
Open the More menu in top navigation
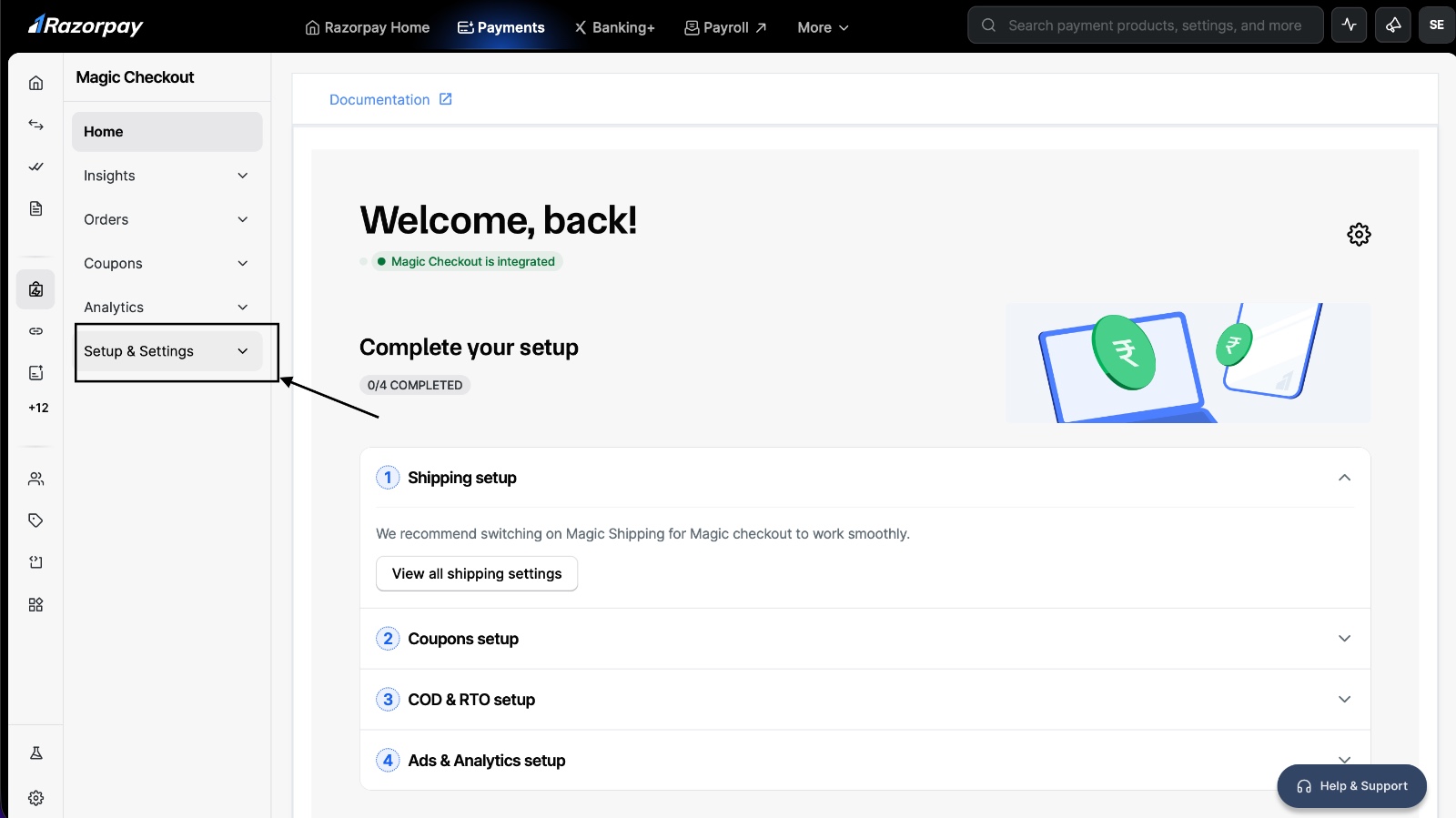823,27
